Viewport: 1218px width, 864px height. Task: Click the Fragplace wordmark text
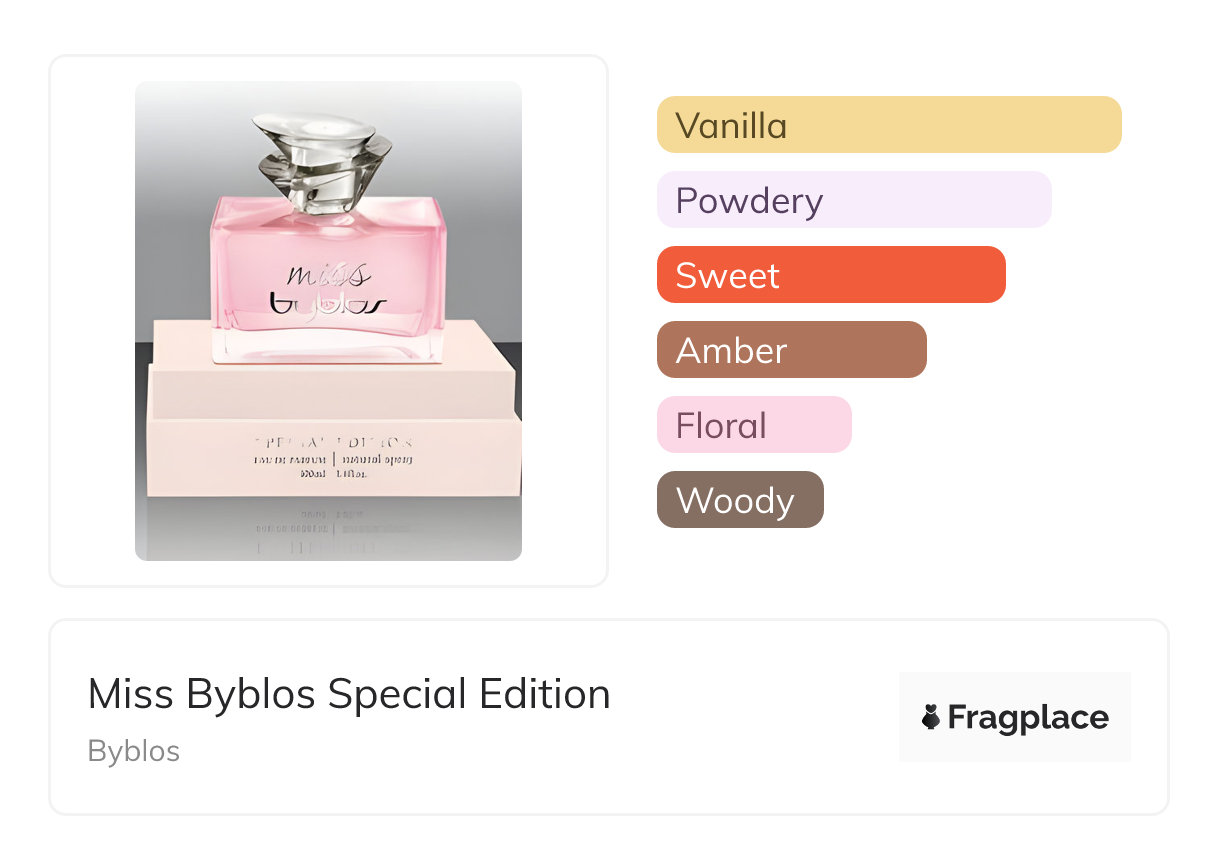(1028, 717)
